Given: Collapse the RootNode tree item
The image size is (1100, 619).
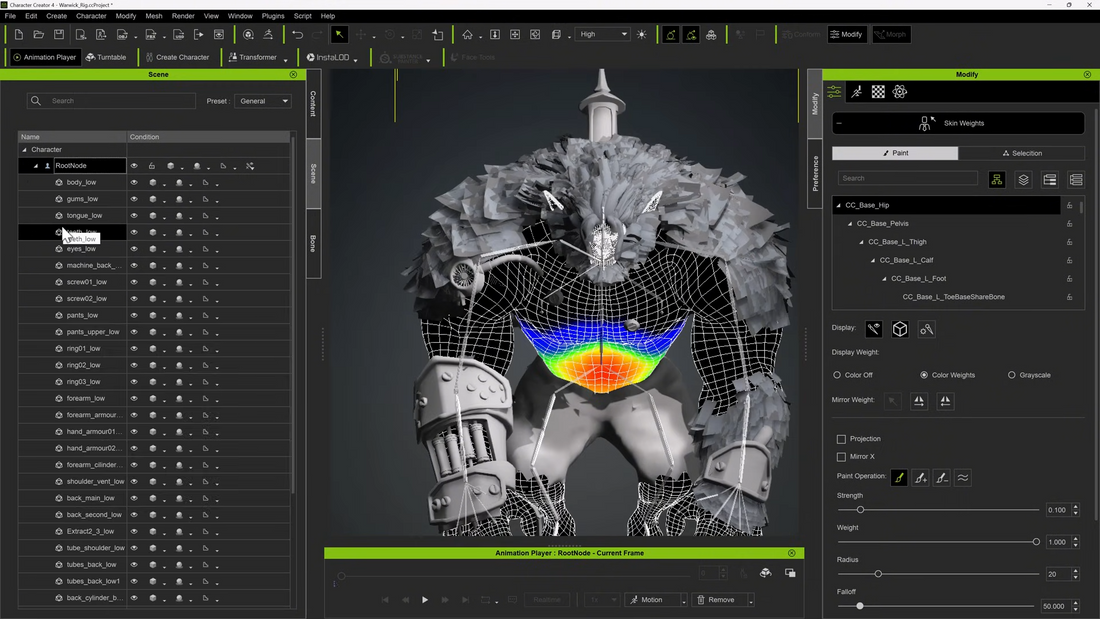Looking at the screenshot, I should tap(36, 166).
